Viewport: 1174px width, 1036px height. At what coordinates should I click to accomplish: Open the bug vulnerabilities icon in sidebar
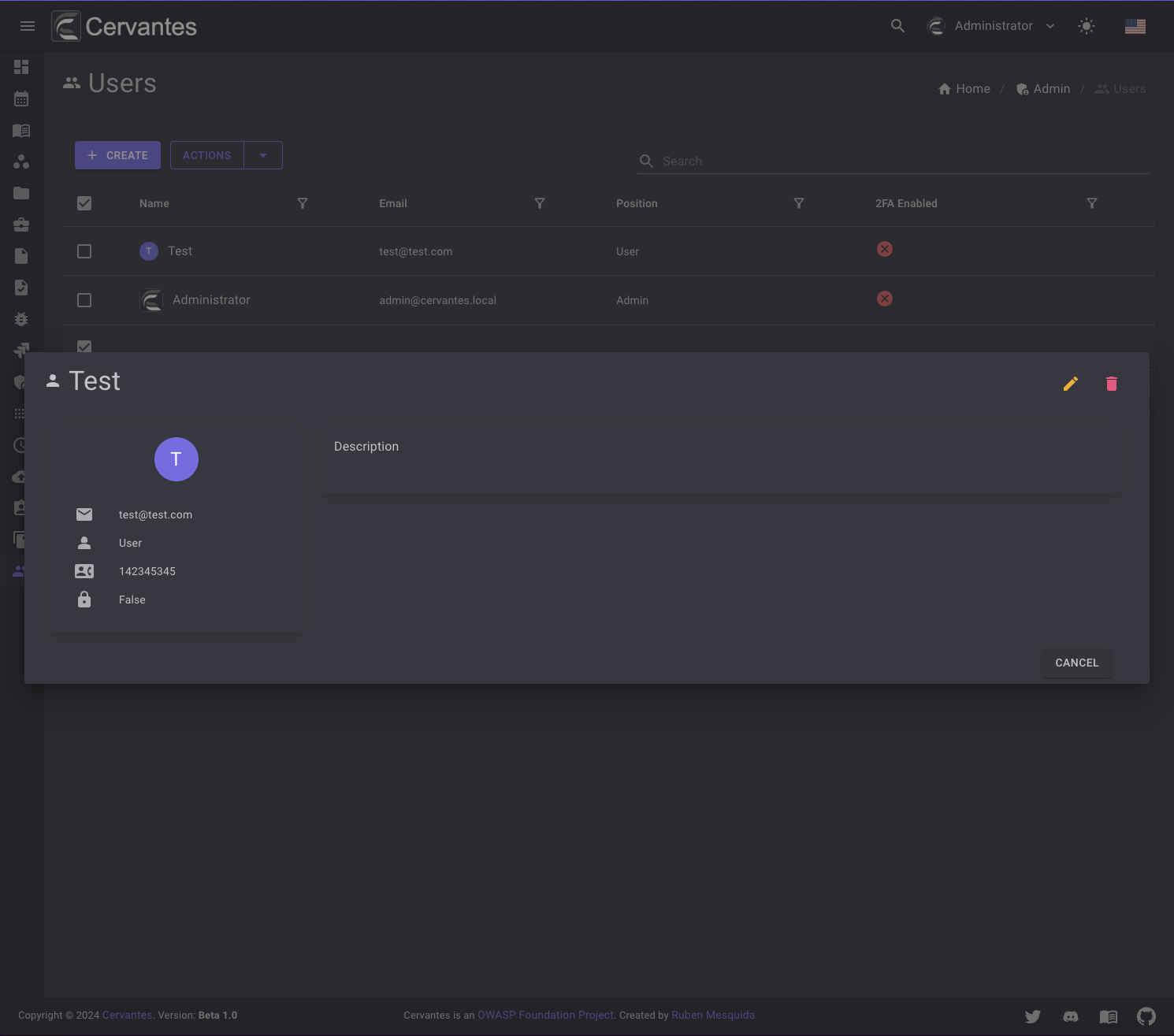21,319
